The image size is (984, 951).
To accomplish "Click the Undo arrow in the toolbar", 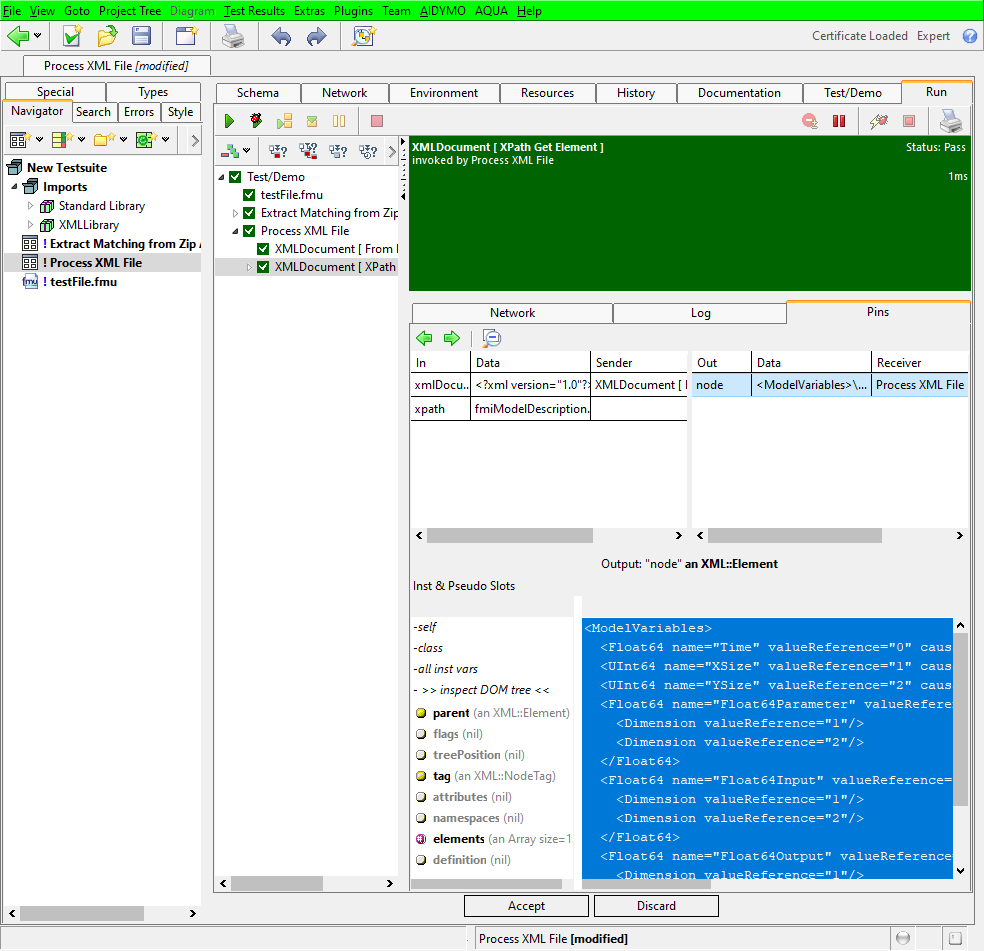I will coord(281,36).
